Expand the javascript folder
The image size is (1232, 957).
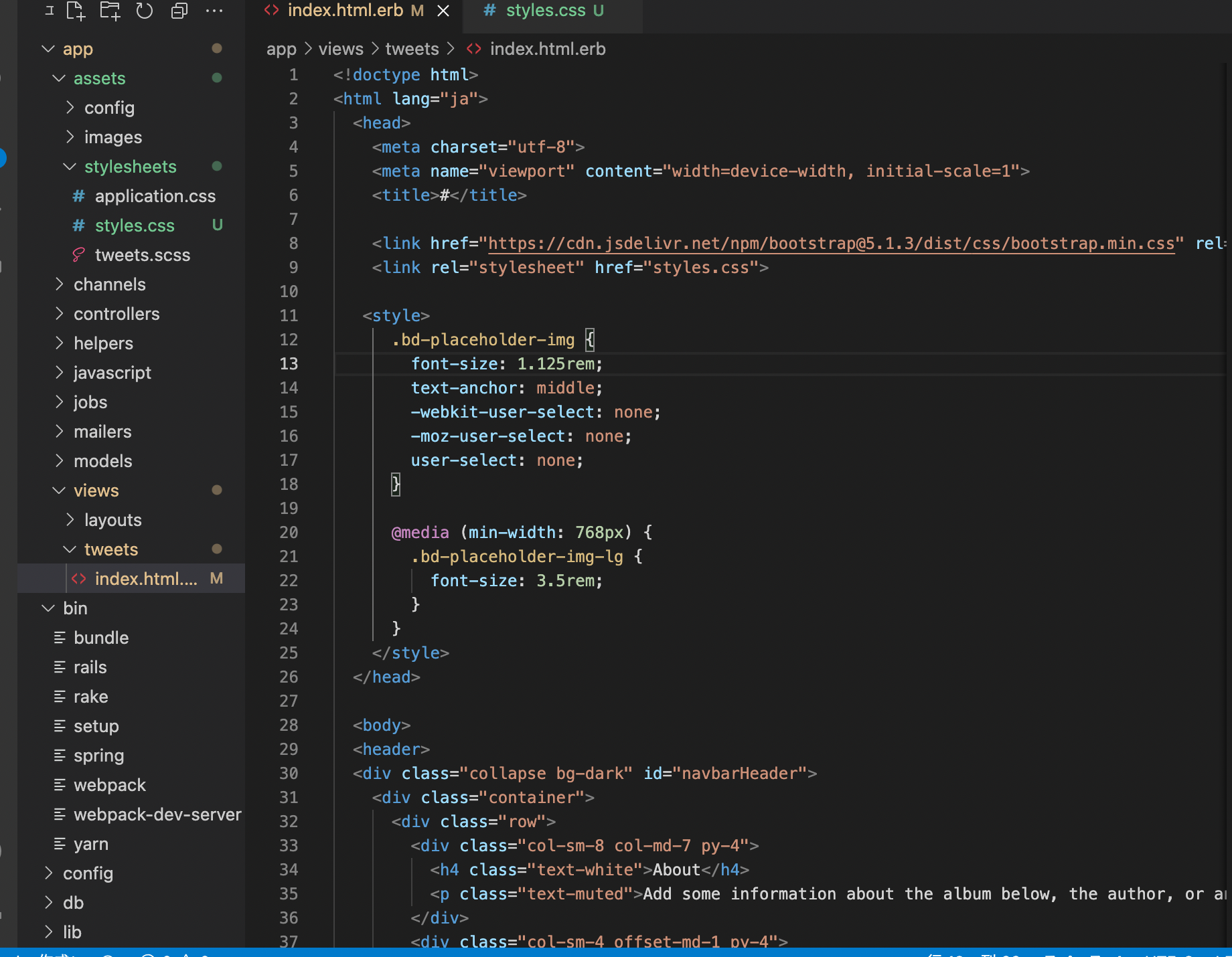tap(59, 373)
